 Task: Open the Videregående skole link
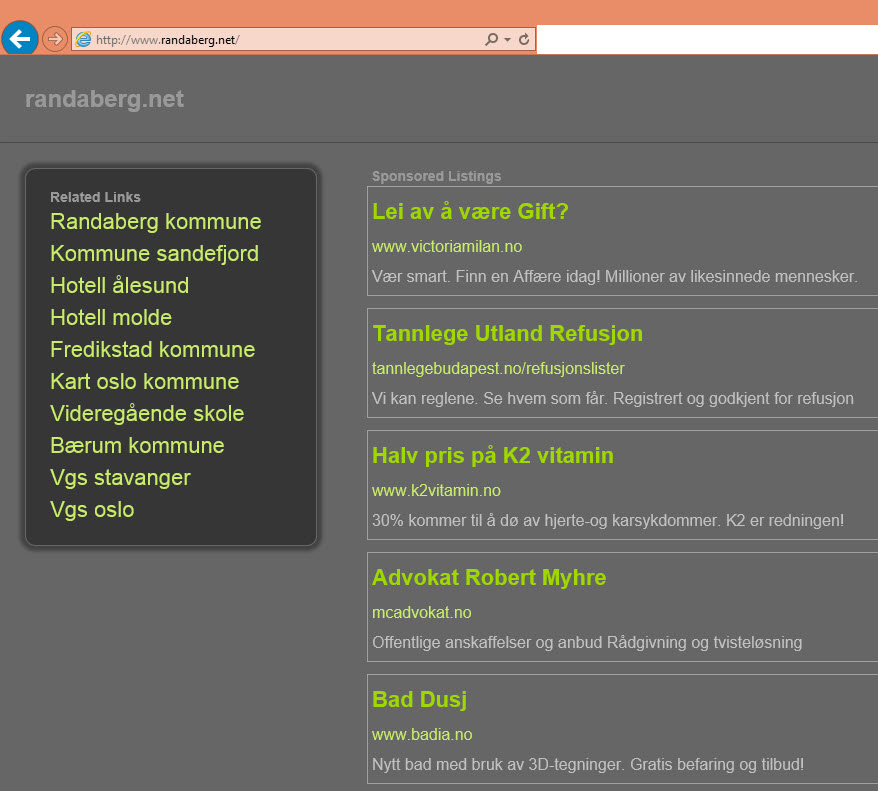[147, 414]
